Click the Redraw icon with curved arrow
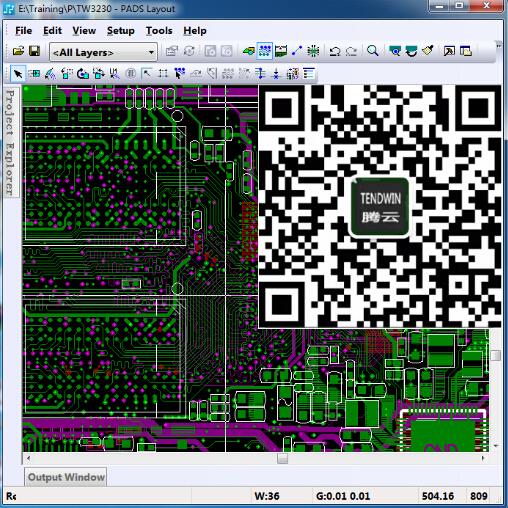This screenshot has width=508, height=508. click(411, 51)
